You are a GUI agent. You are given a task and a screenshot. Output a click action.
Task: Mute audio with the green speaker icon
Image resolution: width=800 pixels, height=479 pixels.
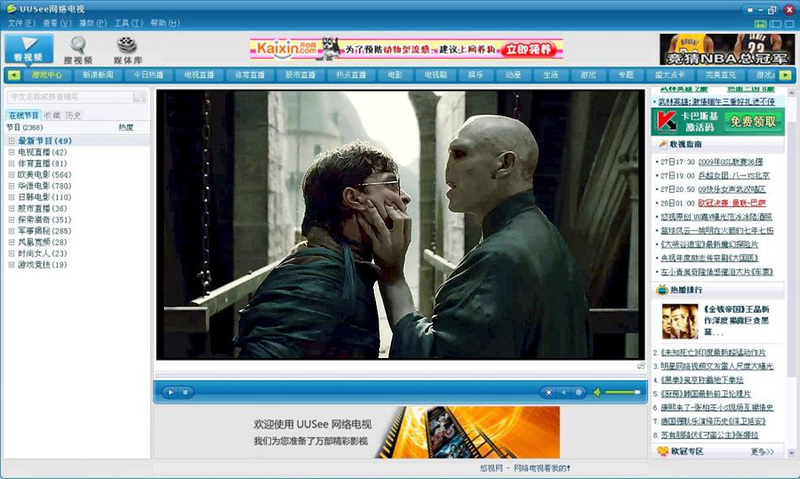click(x=596, y=392)
